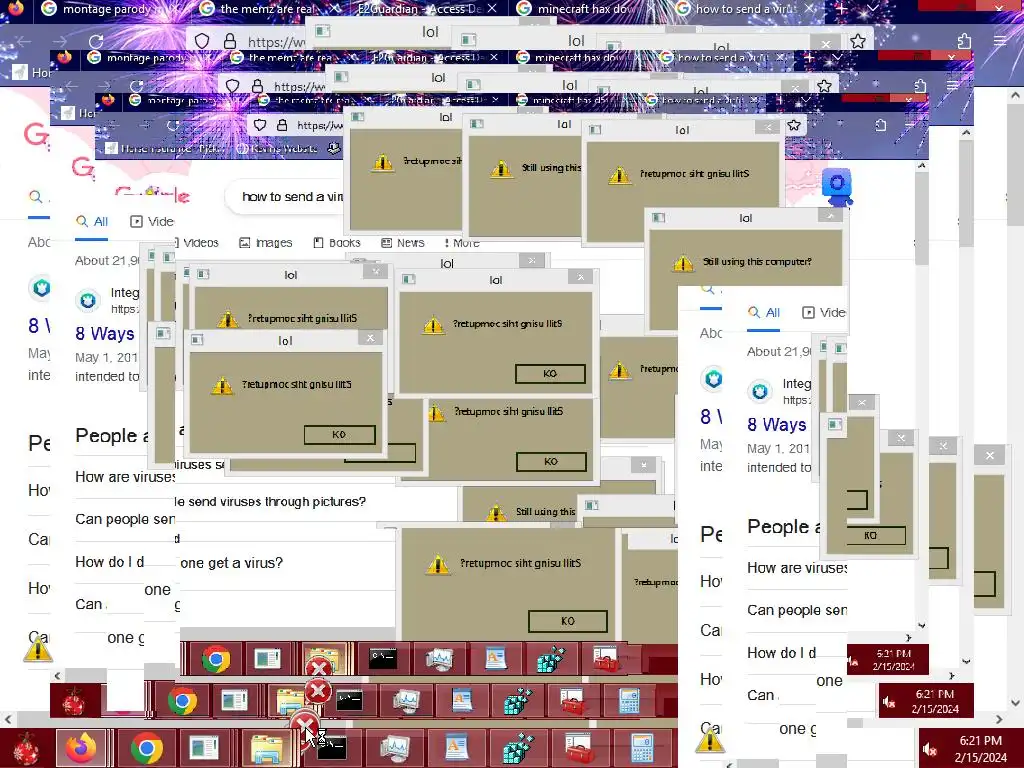
Task: Open the hamburger menu of the middle nested Firefox copy
Action: point(953,86)
